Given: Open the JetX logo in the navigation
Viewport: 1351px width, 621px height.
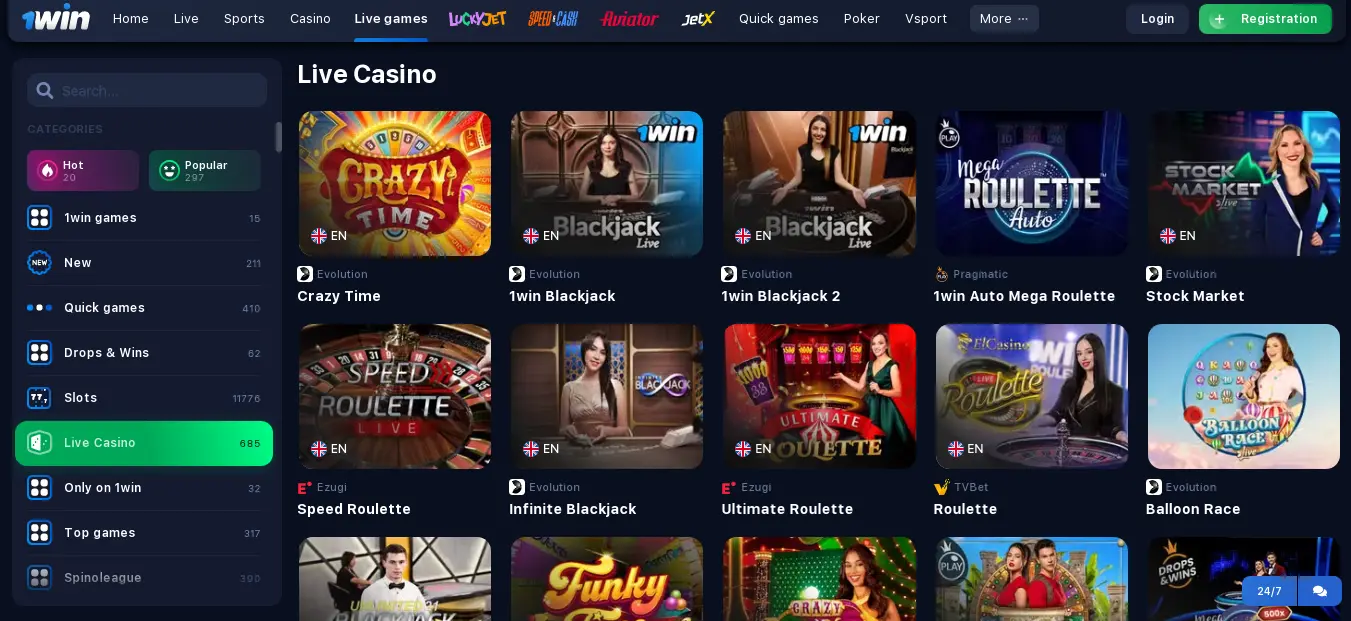Looking at the screenshot, I should pos(698,19).
